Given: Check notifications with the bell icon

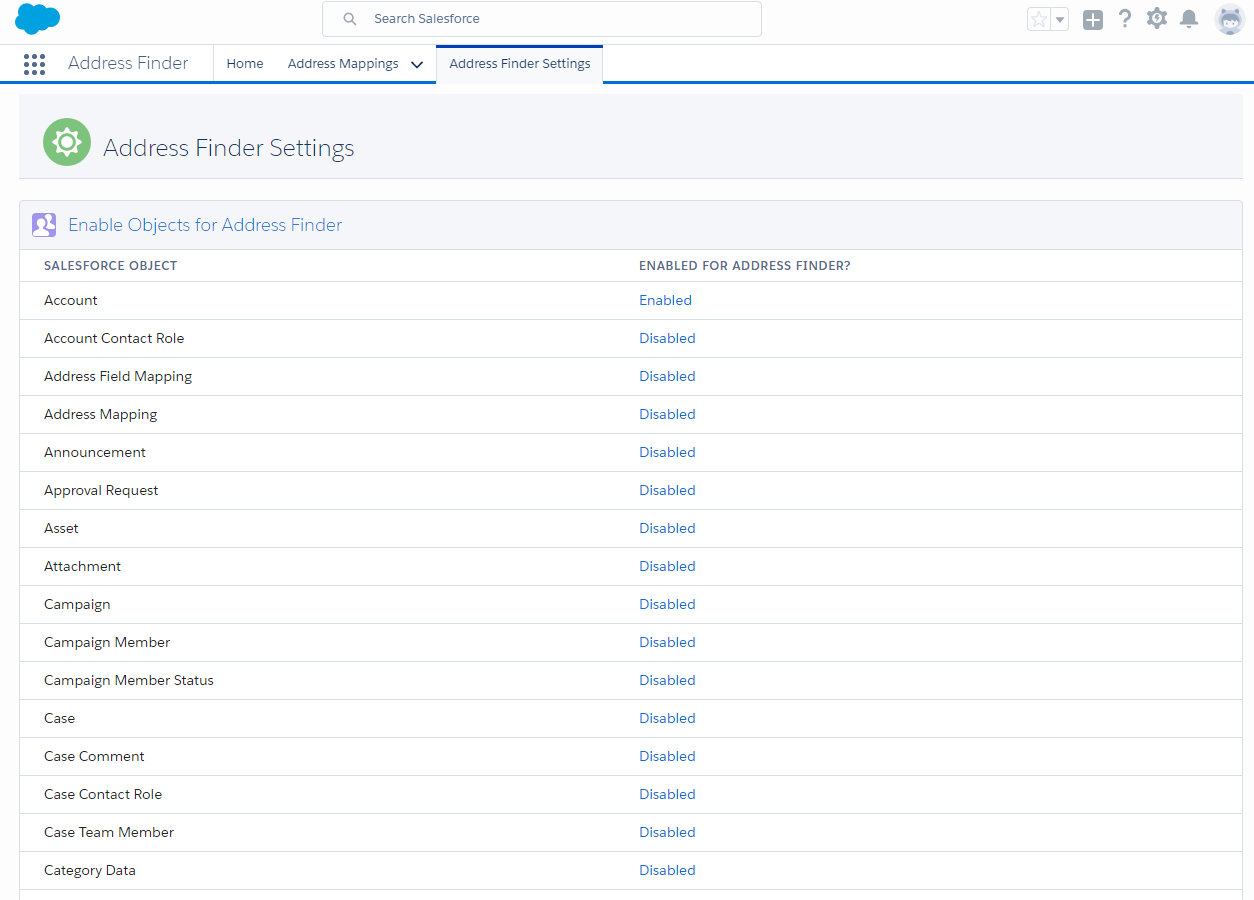Looking at the screenshot, I should pyautogui.click(x=1189, y=18).
